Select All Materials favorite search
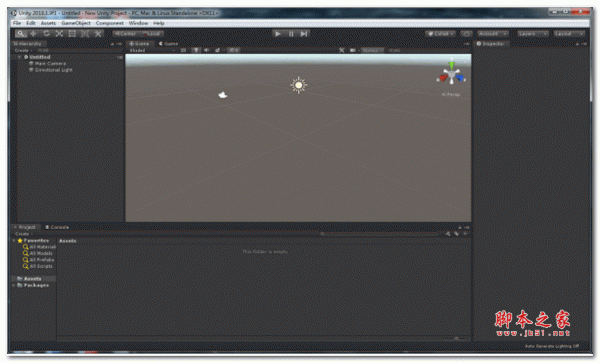This screenshot has height=363, width=600. [39, 247]
